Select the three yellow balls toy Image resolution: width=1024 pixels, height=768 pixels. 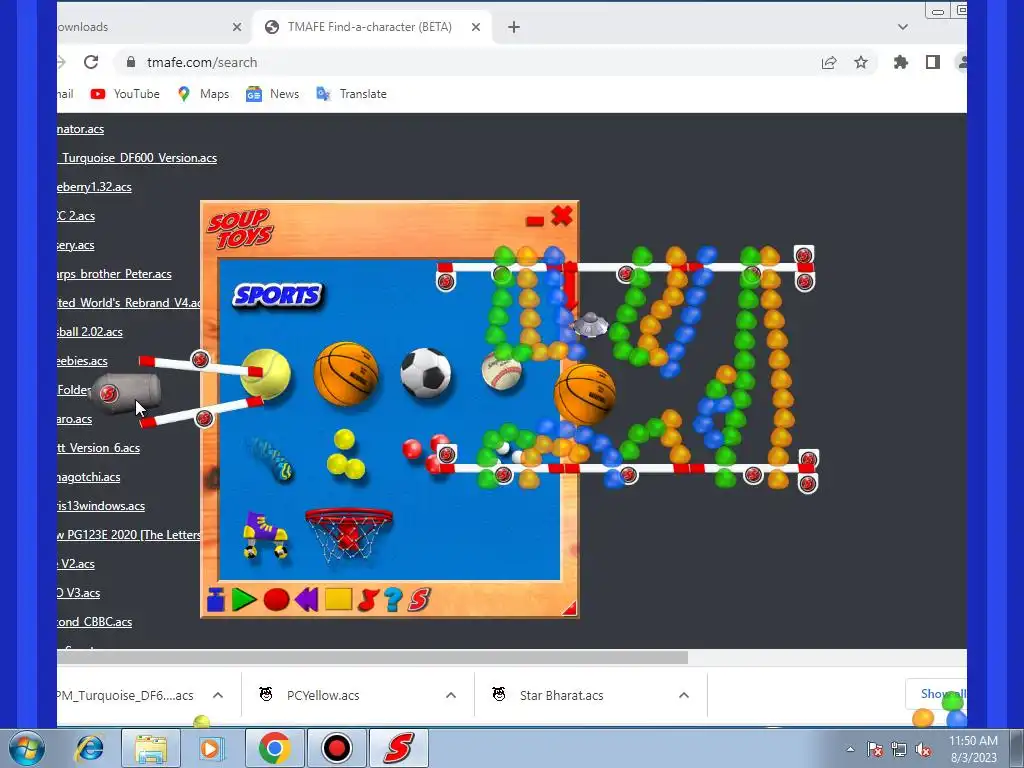pyautogui.click(x=345, y=455)
